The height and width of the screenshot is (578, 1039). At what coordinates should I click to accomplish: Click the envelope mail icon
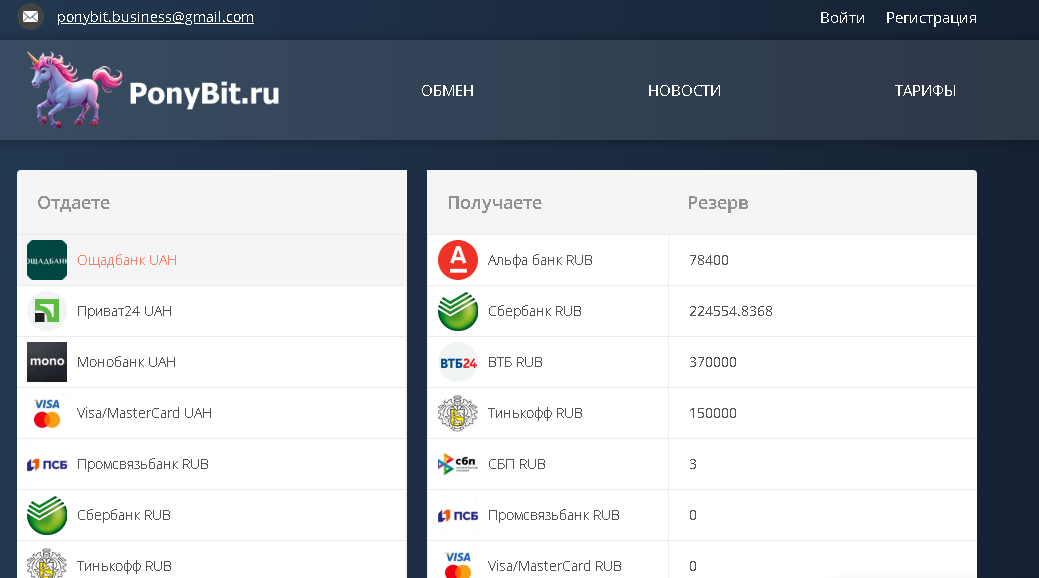pos(30,17)
